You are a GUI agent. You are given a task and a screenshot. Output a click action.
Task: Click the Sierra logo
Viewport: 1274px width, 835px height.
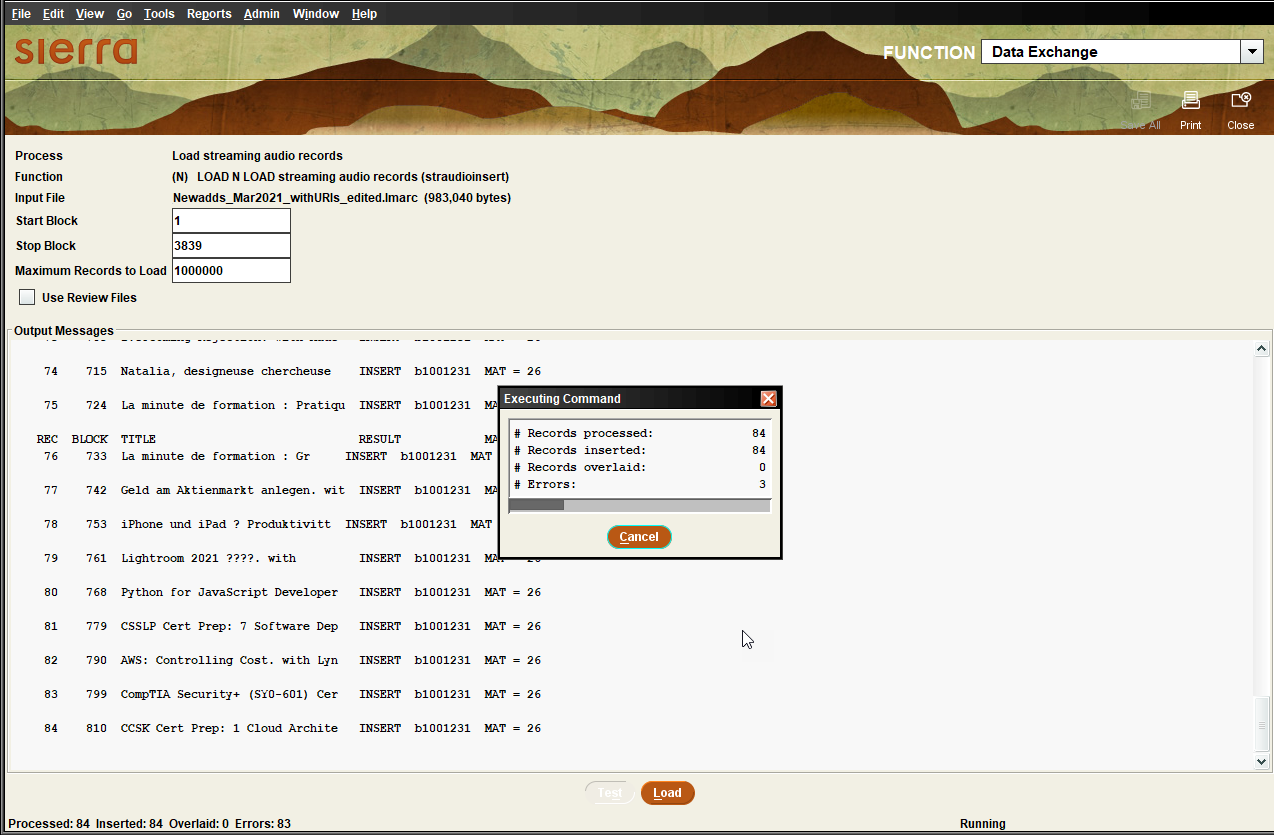76,51
